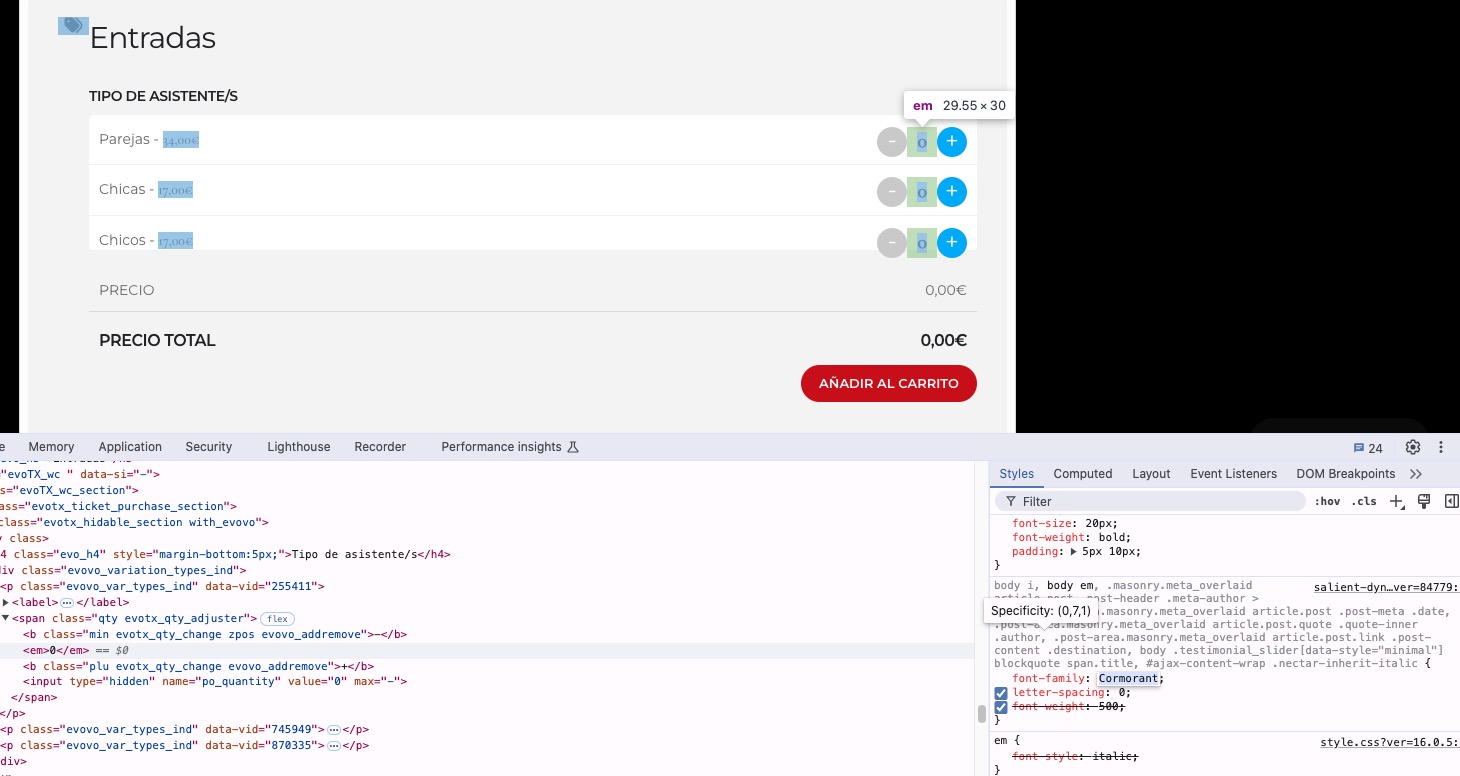Collapse the span qty evotx_qty_adjuster node

pos(6,619)
